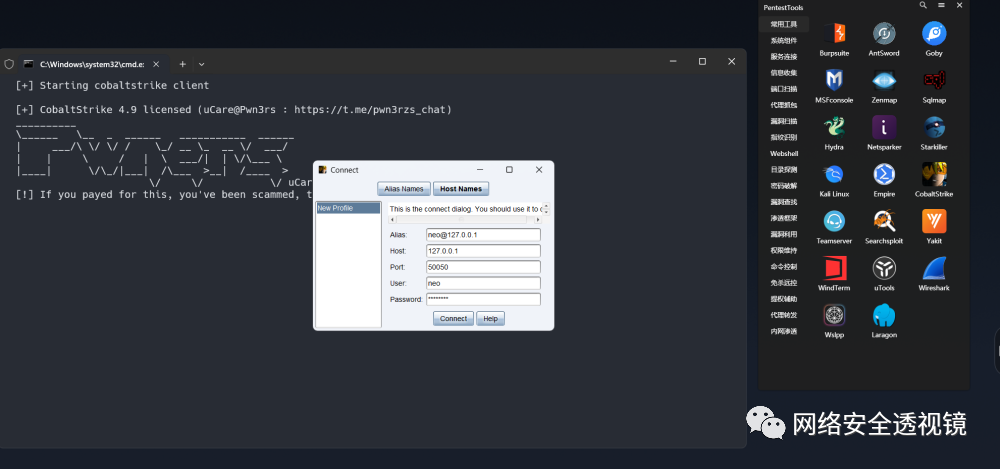Image resolution: width=1000 pixels, height=469 pixels.
Task: Select the 漏洞利用 category
Action: tap(784, 234)
